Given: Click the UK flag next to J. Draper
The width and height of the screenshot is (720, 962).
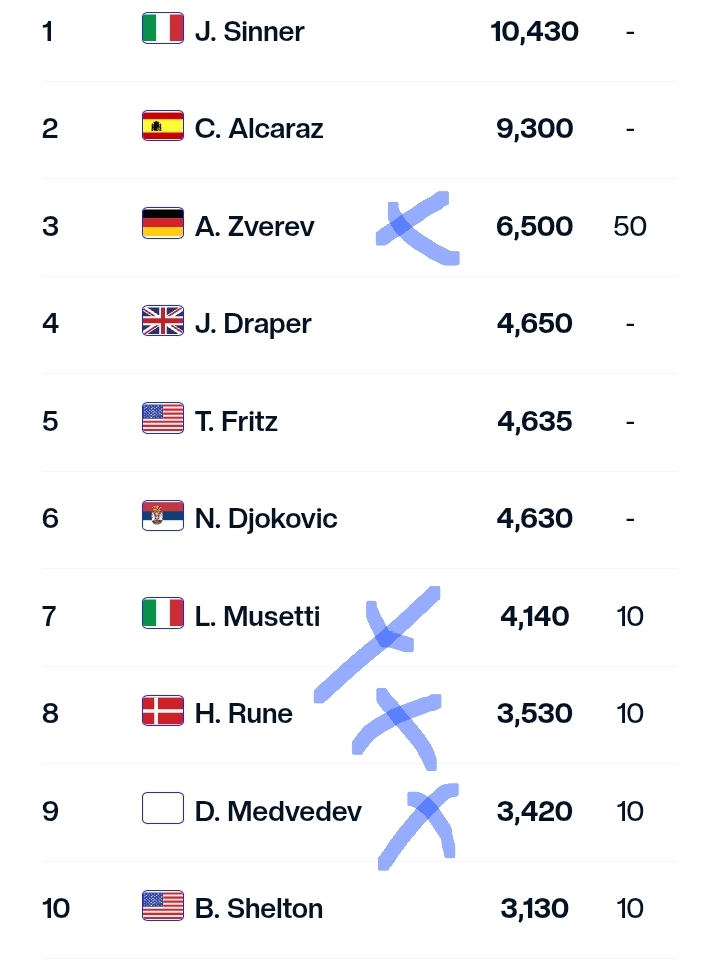Looking at the screenshot, I should (x=163, y=321).
